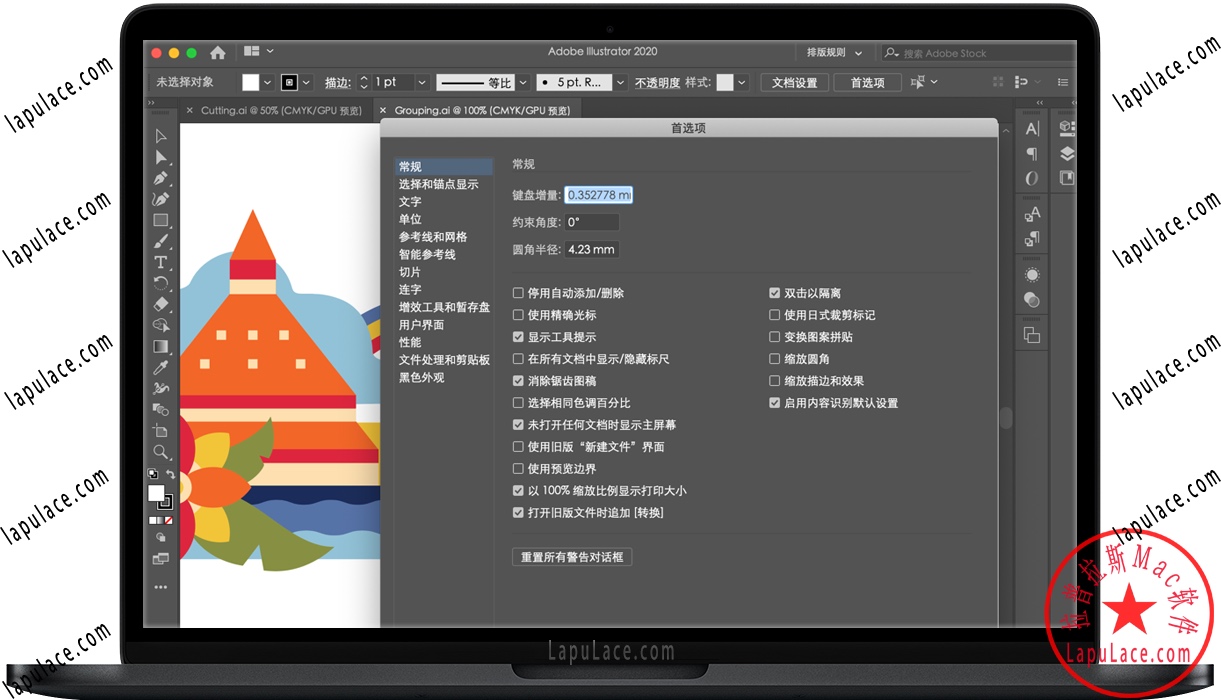
Task: Select the Blend tool
Action: pyautogui.click(x=160, y=409)
